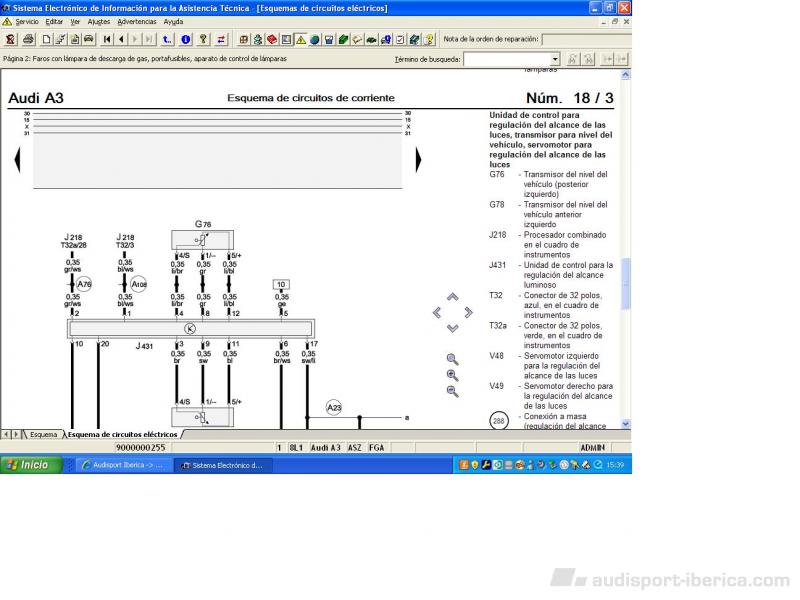Open the Ver menu
Image resolution: width=800 pixels, height=600 pixels.
pyautogui.click(x=76, y=22)
